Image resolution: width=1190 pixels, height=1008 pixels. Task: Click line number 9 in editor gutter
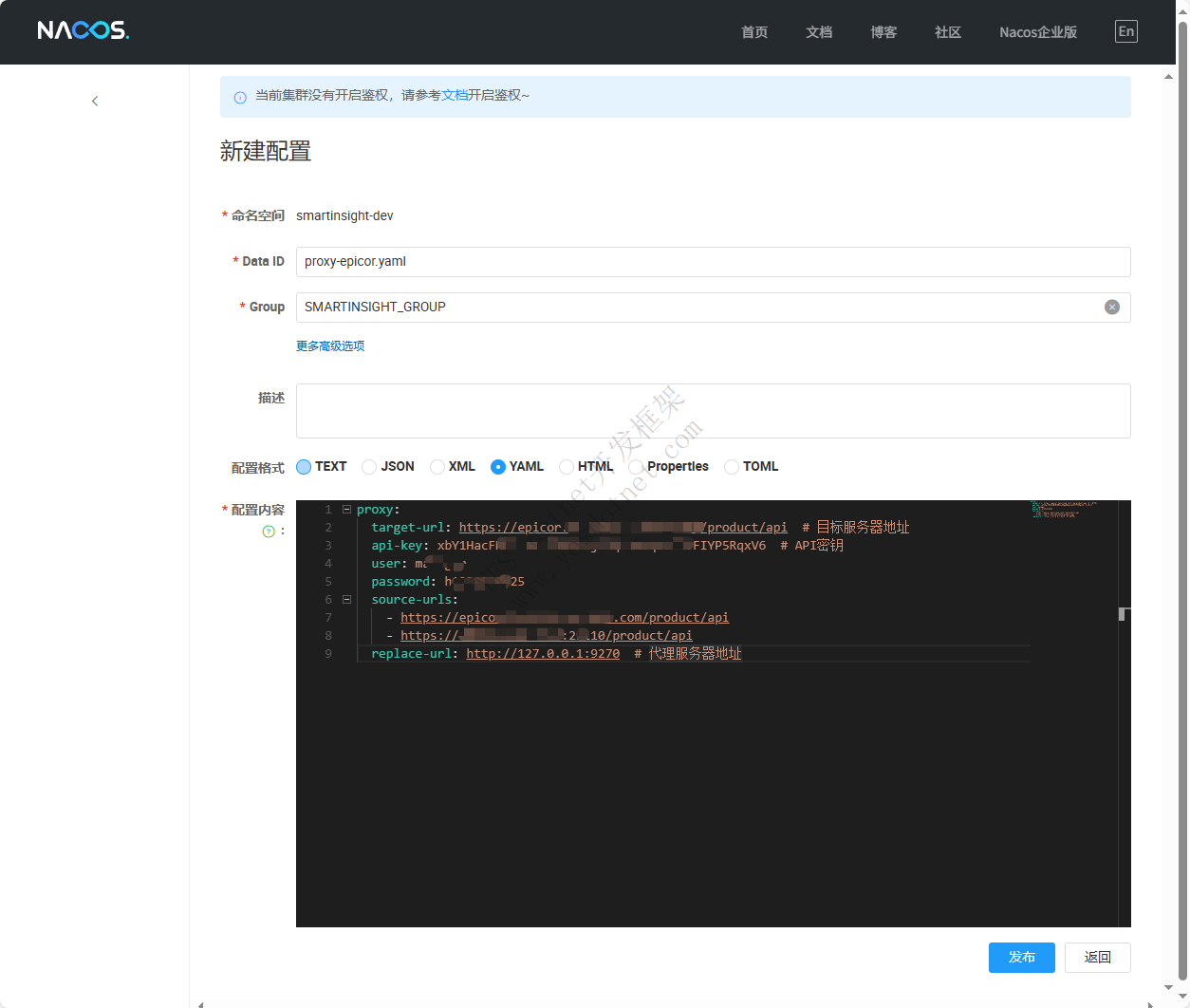328,654
